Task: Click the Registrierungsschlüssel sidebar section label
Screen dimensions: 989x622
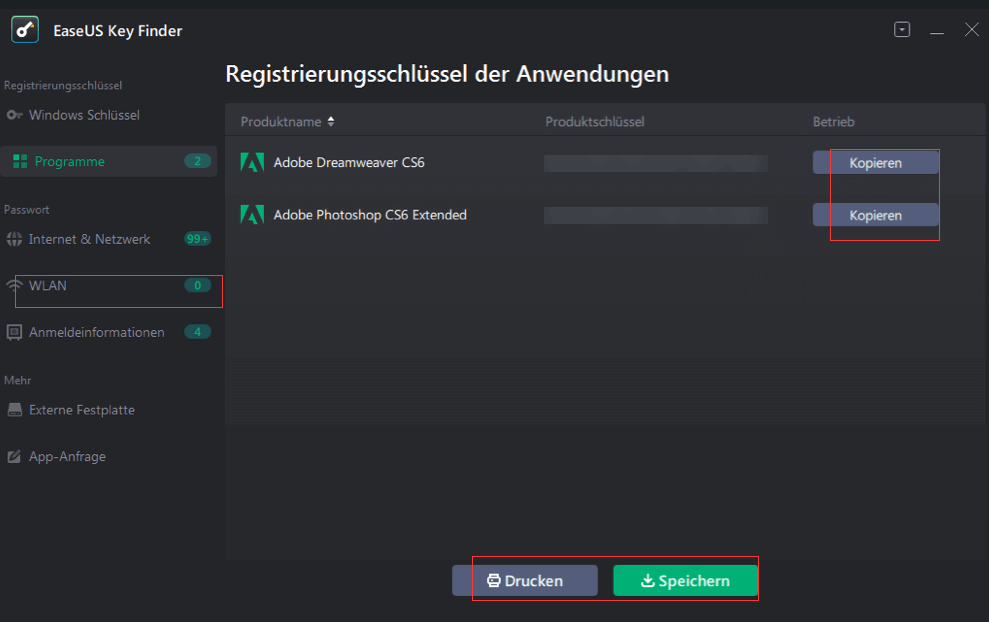Action: click(63, 85)
